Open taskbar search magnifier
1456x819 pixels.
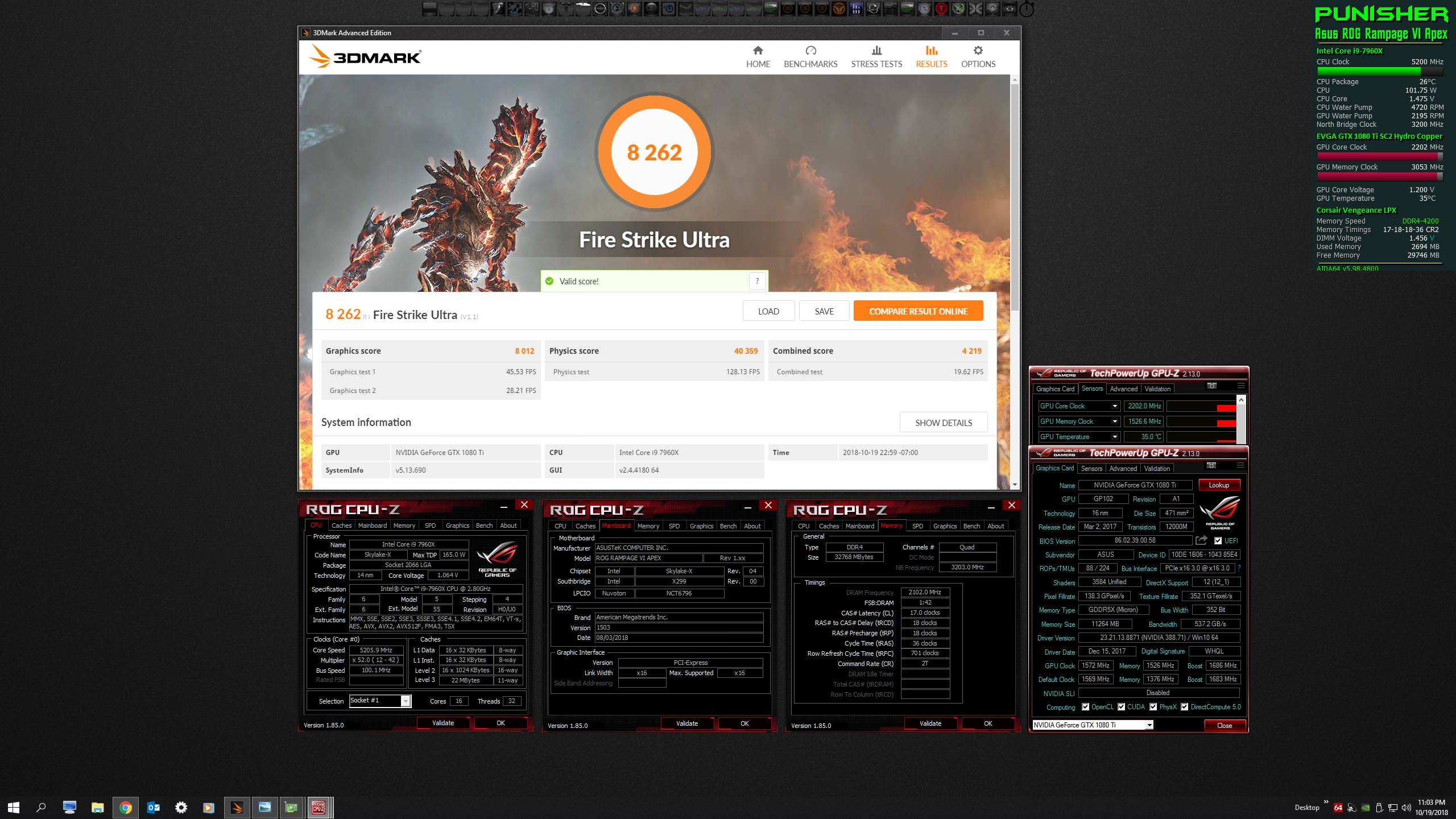coord(41,807)
